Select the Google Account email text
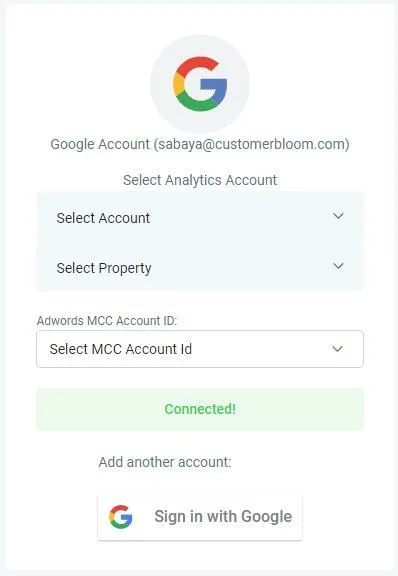398x576 pixels. click(x=200, y=144)
